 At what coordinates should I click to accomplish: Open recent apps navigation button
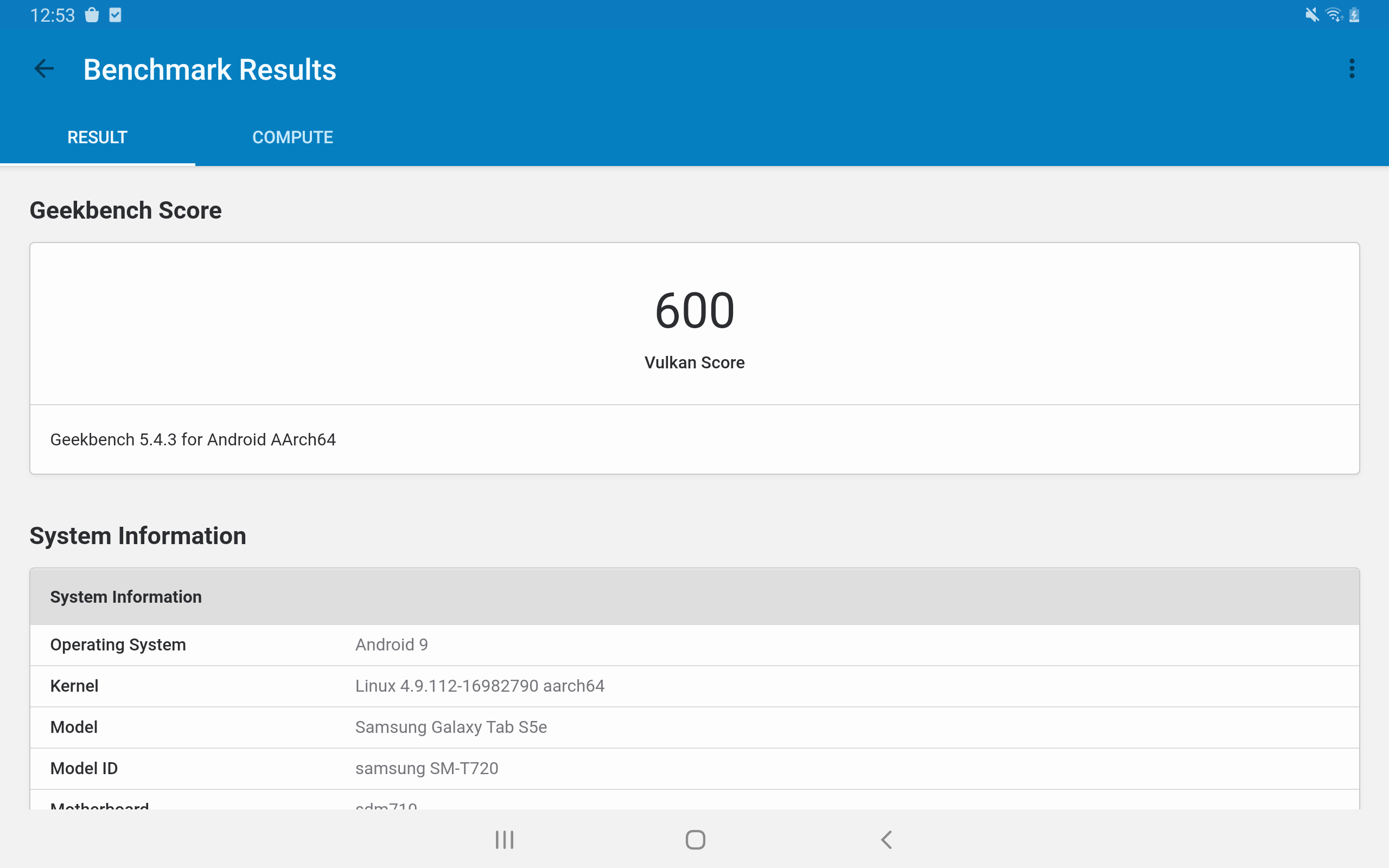(x=505, y=840)
